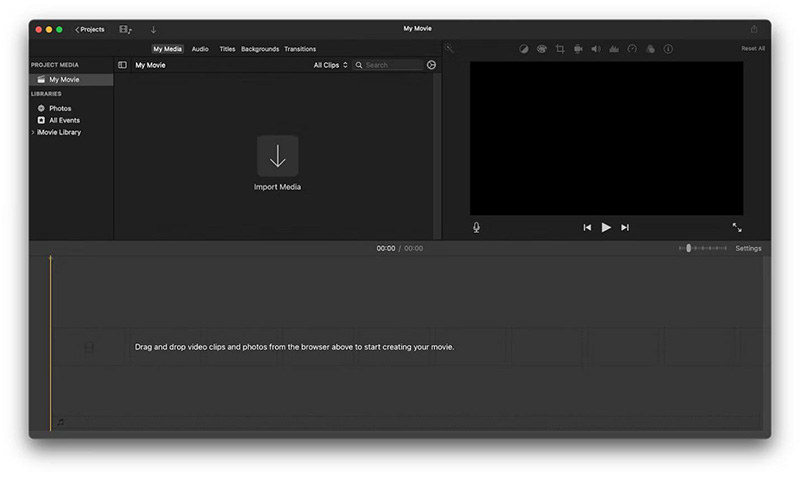Click the import down-arrow in toolbar
This screenshot has height=477, width=800.
click(x=154, y=30)
